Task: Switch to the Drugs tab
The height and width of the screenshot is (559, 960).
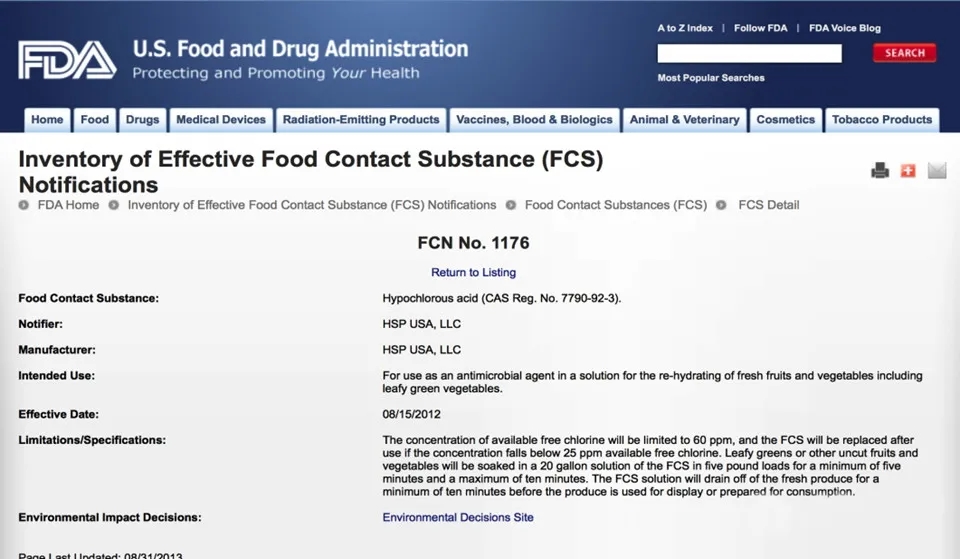Action: pyautogui.click(x=142, y=120)
